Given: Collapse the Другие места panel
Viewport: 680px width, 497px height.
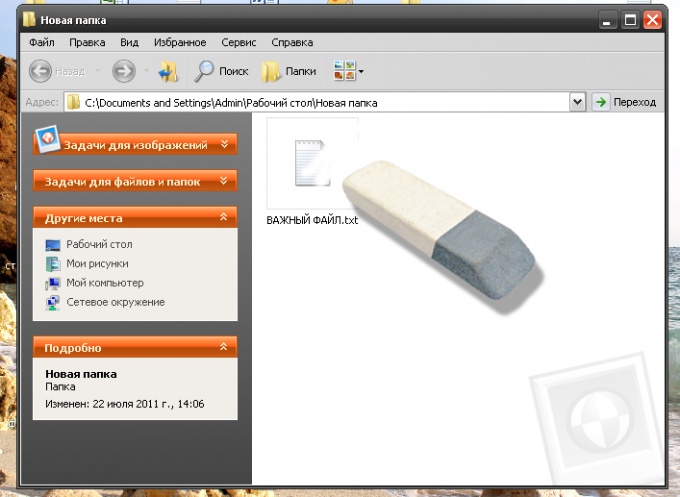Looking at the screenshot, I should (135, 217).
